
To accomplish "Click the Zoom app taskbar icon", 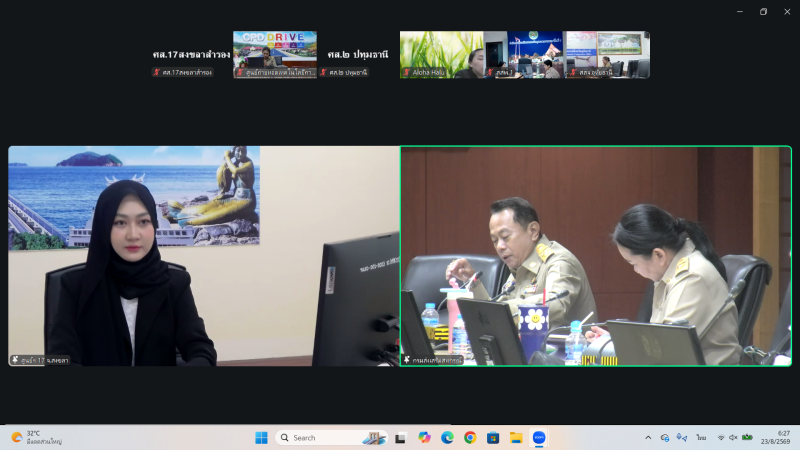I will click(539, 438).
